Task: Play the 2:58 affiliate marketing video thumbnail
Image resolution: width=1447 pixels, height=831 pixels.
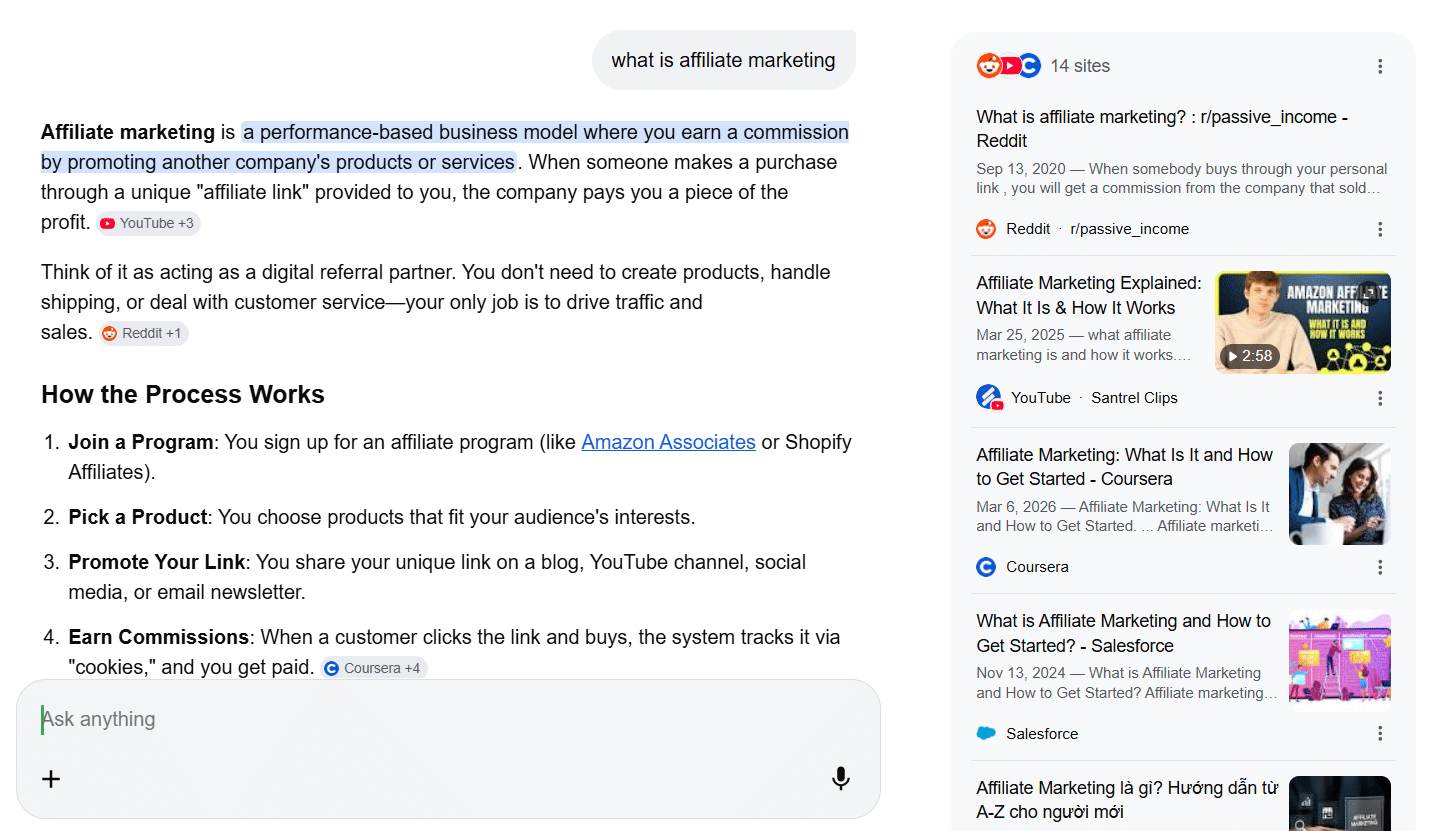Action: (x=1302, y=323)
